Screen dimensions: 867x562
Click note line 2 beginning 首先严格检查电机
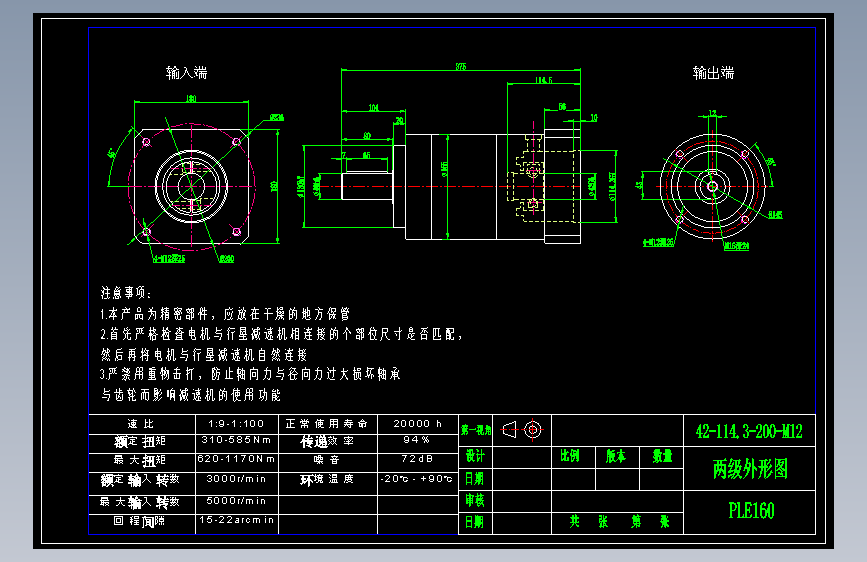click(x=281, y=334)
